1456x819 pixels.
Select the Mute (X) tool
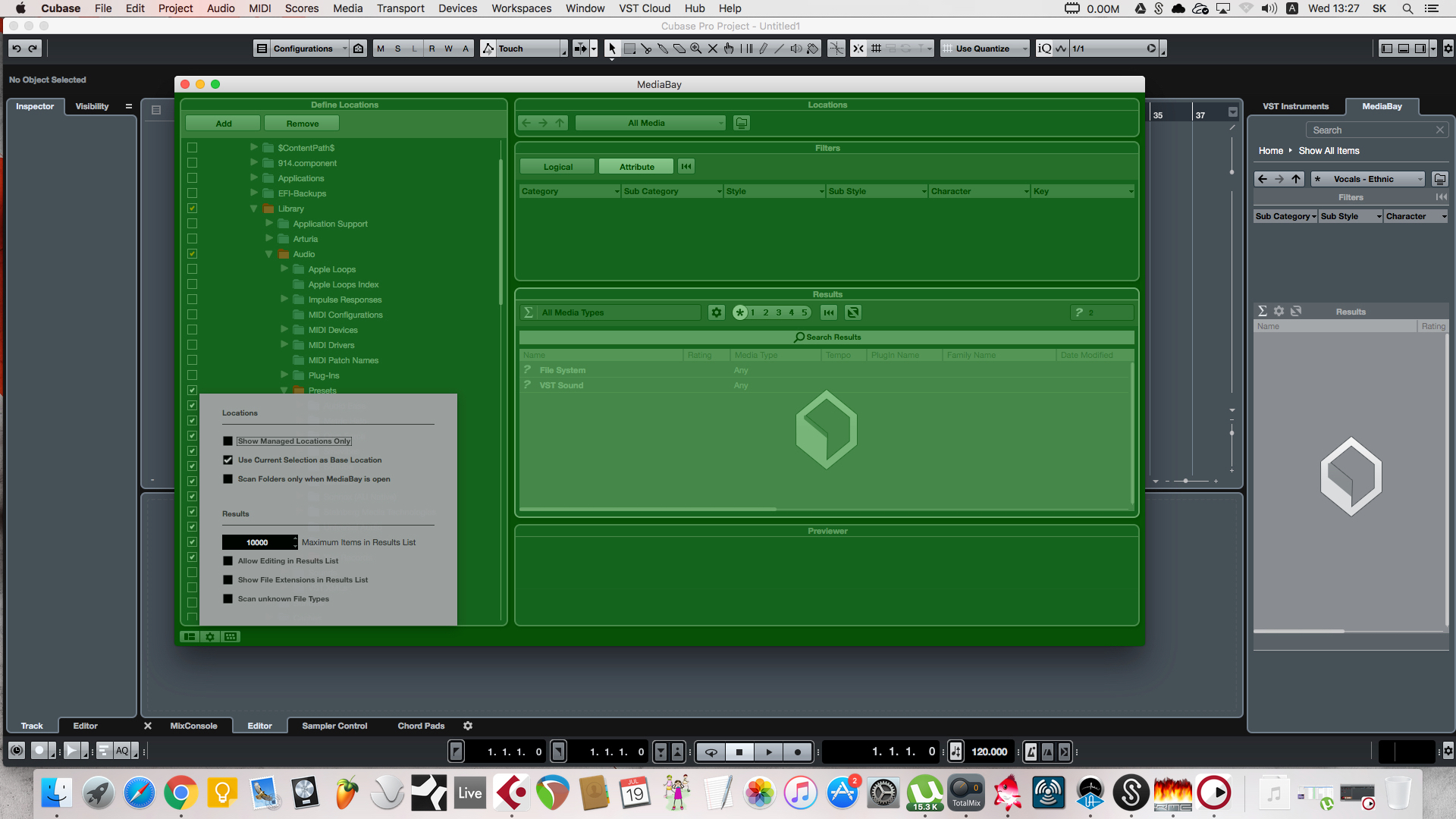(712, 49)
